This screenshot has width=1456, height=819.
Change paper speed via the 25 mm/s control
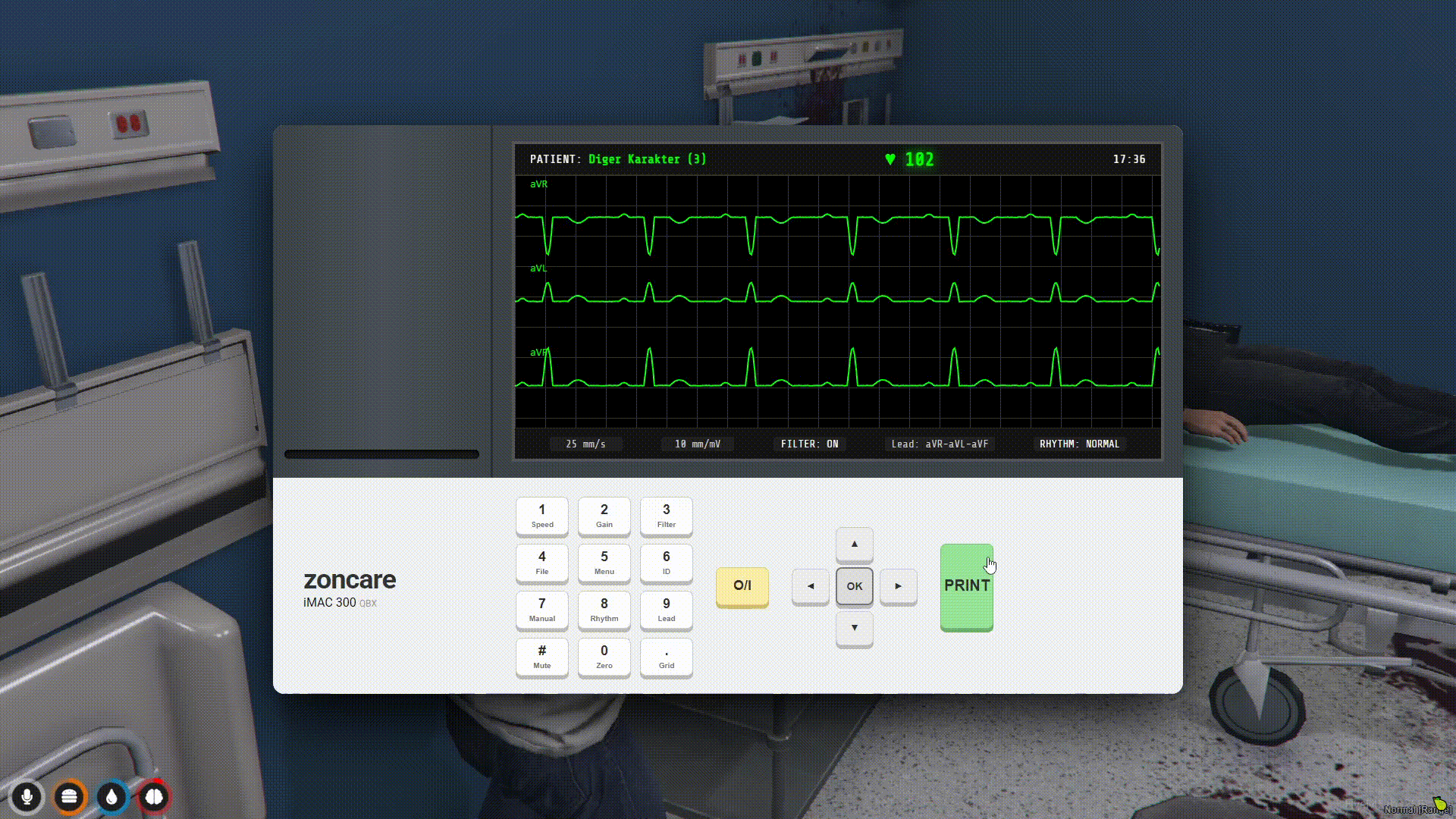click(x=585, y=444)
